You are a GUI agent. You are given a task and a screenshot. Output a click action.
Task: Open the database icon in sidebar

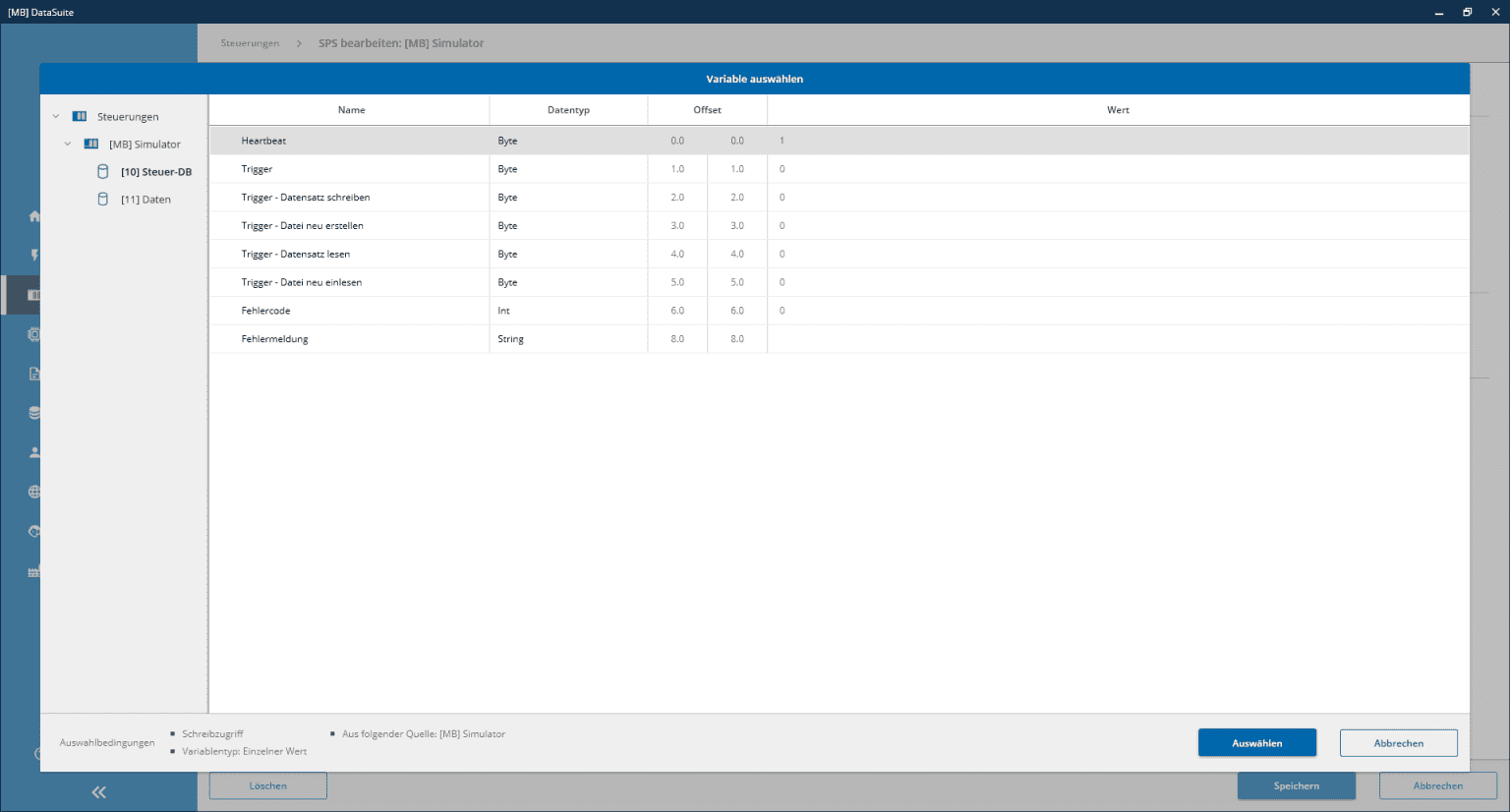click(x=34, y=413)
